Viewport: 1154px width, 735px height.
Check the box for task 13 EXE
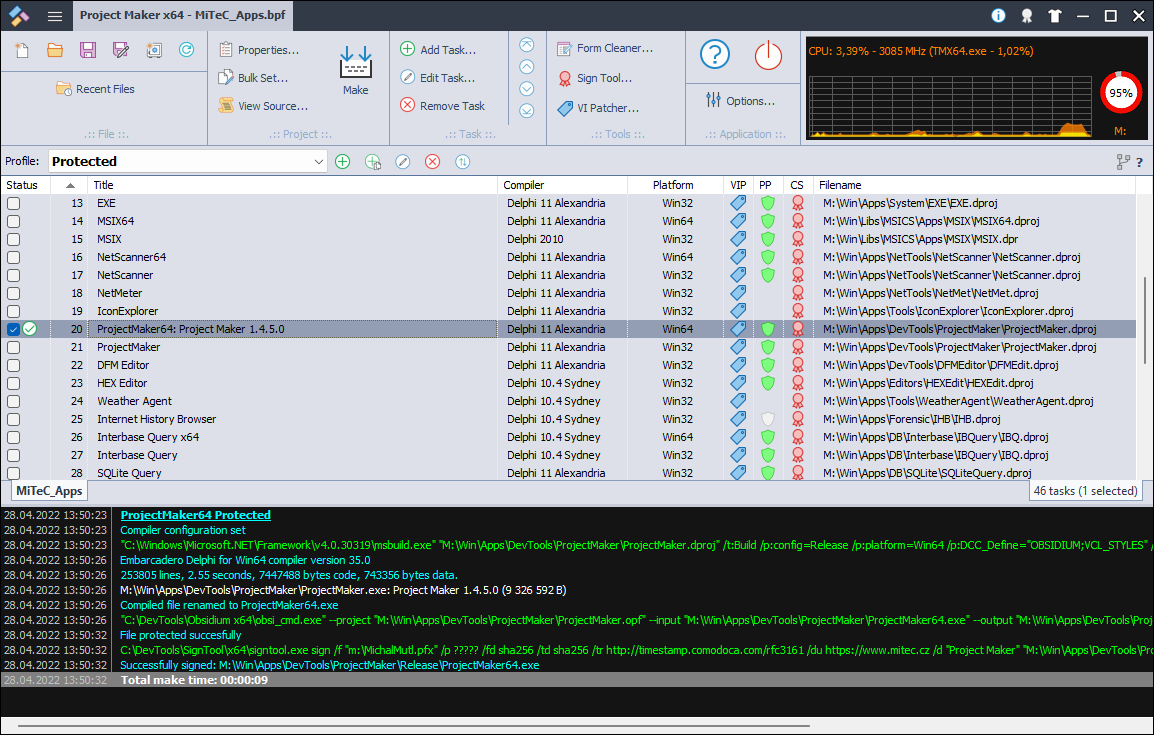14,204
